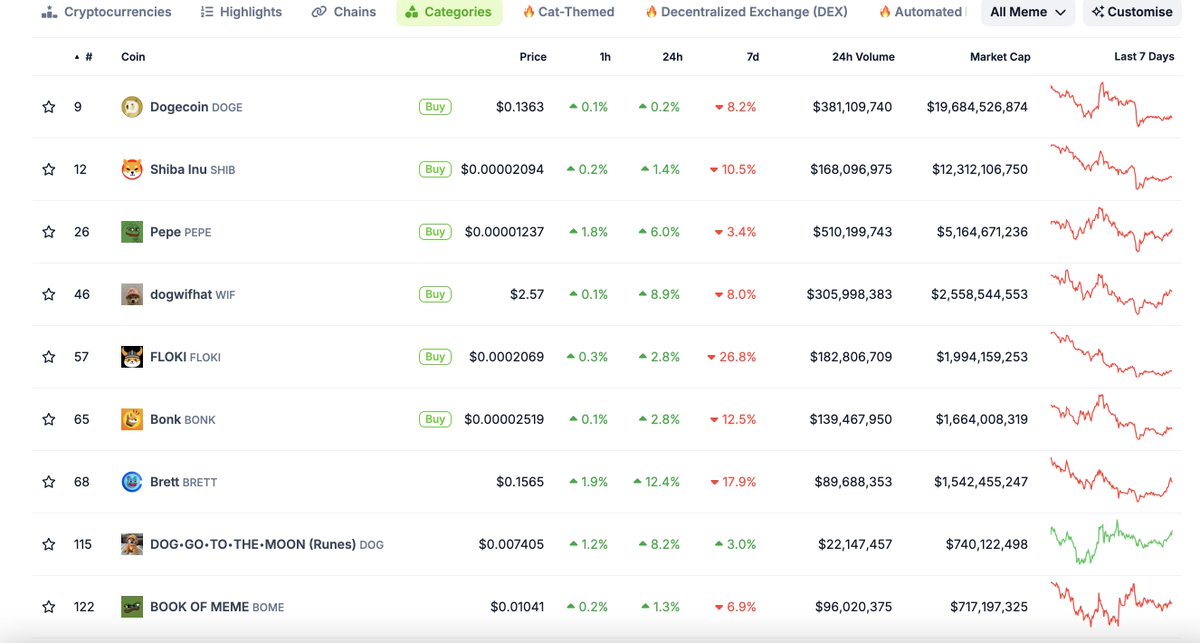The height and width of the screenshot is (643, 1200).
Task: Buy FLOKI
Action: click(x=435, y=357)
